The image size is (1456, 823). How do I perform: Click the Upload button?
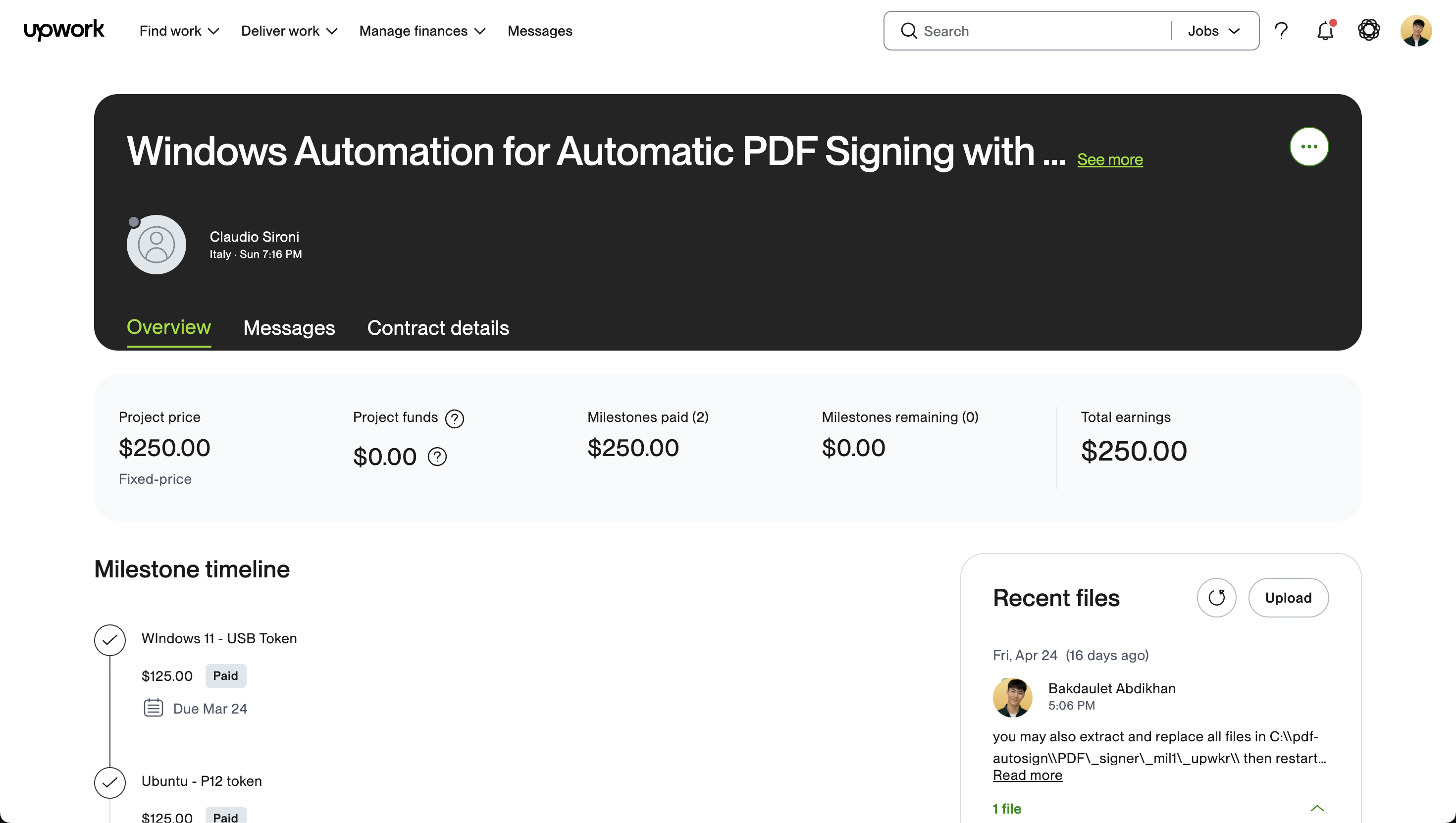coord(1288,598)
